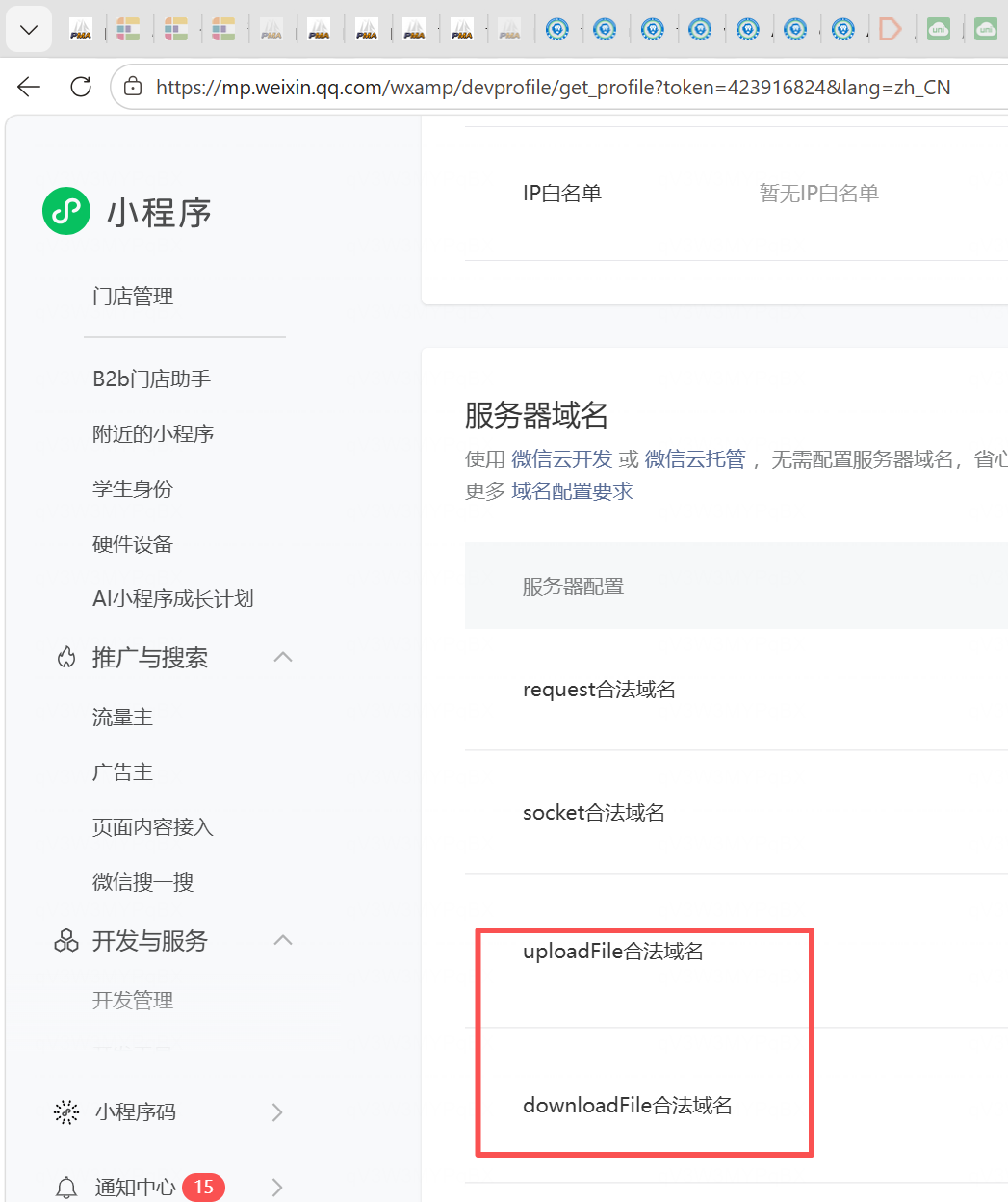
Task: Click the cubes icon beside 开发与服务
Action: [66, 941]
